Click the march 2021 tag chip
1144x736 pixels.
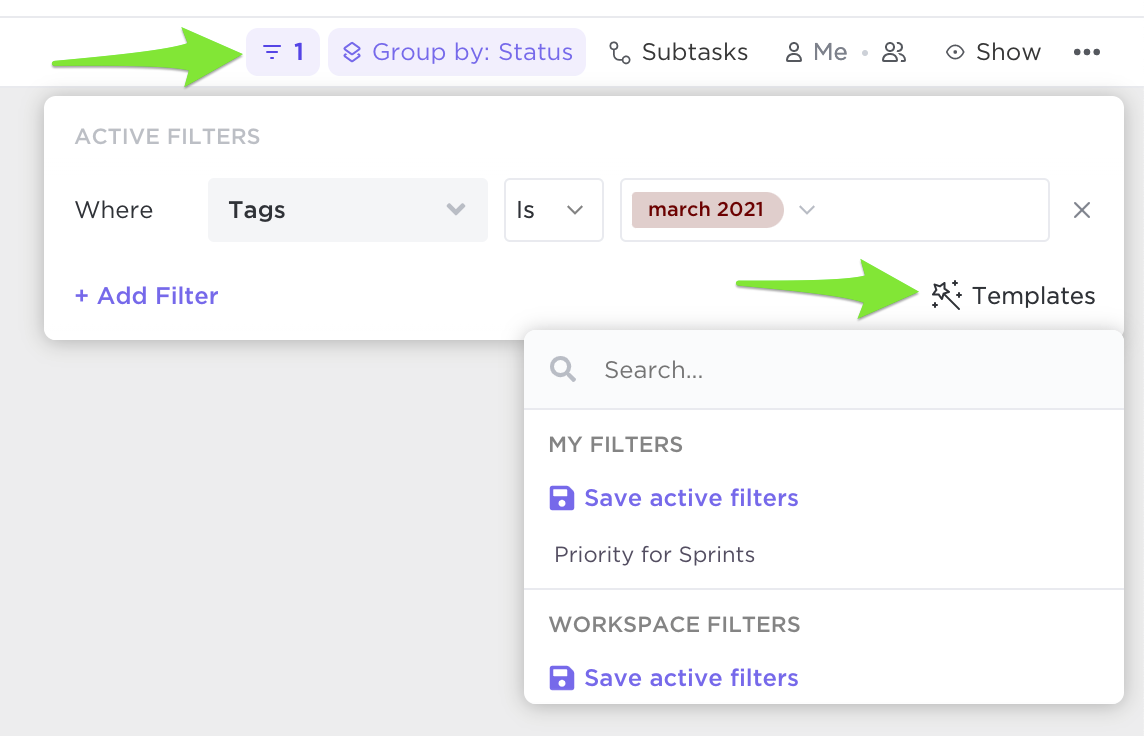706,210
